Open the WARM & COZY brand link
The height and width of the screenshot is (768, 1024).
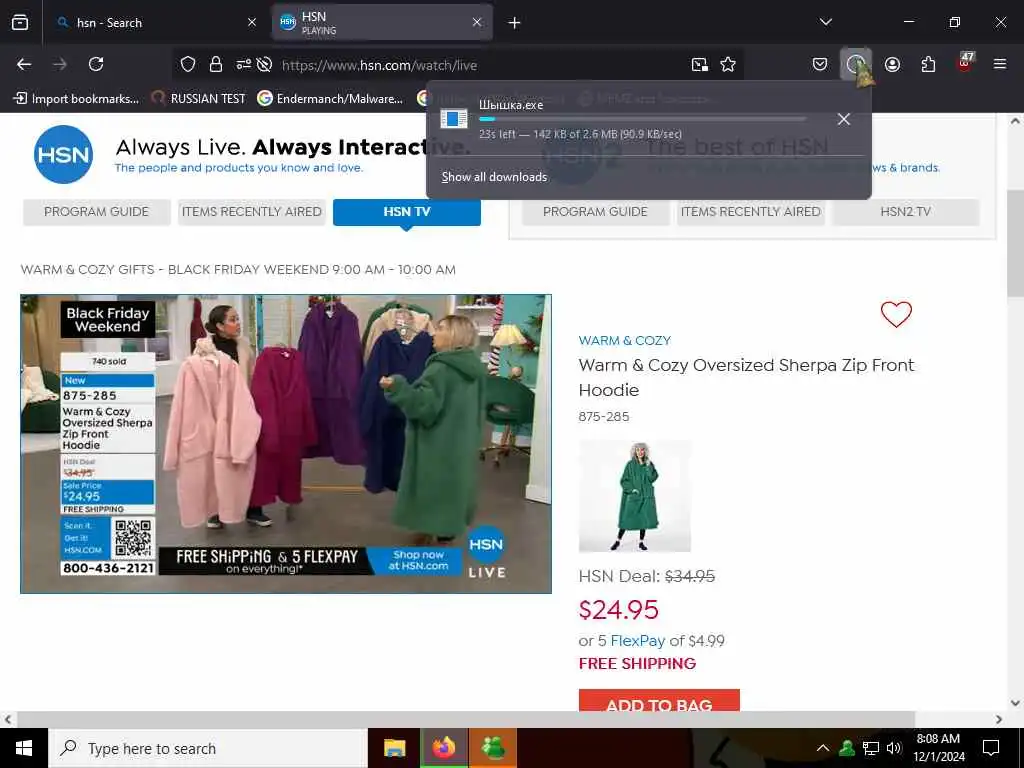click(624, 340)
